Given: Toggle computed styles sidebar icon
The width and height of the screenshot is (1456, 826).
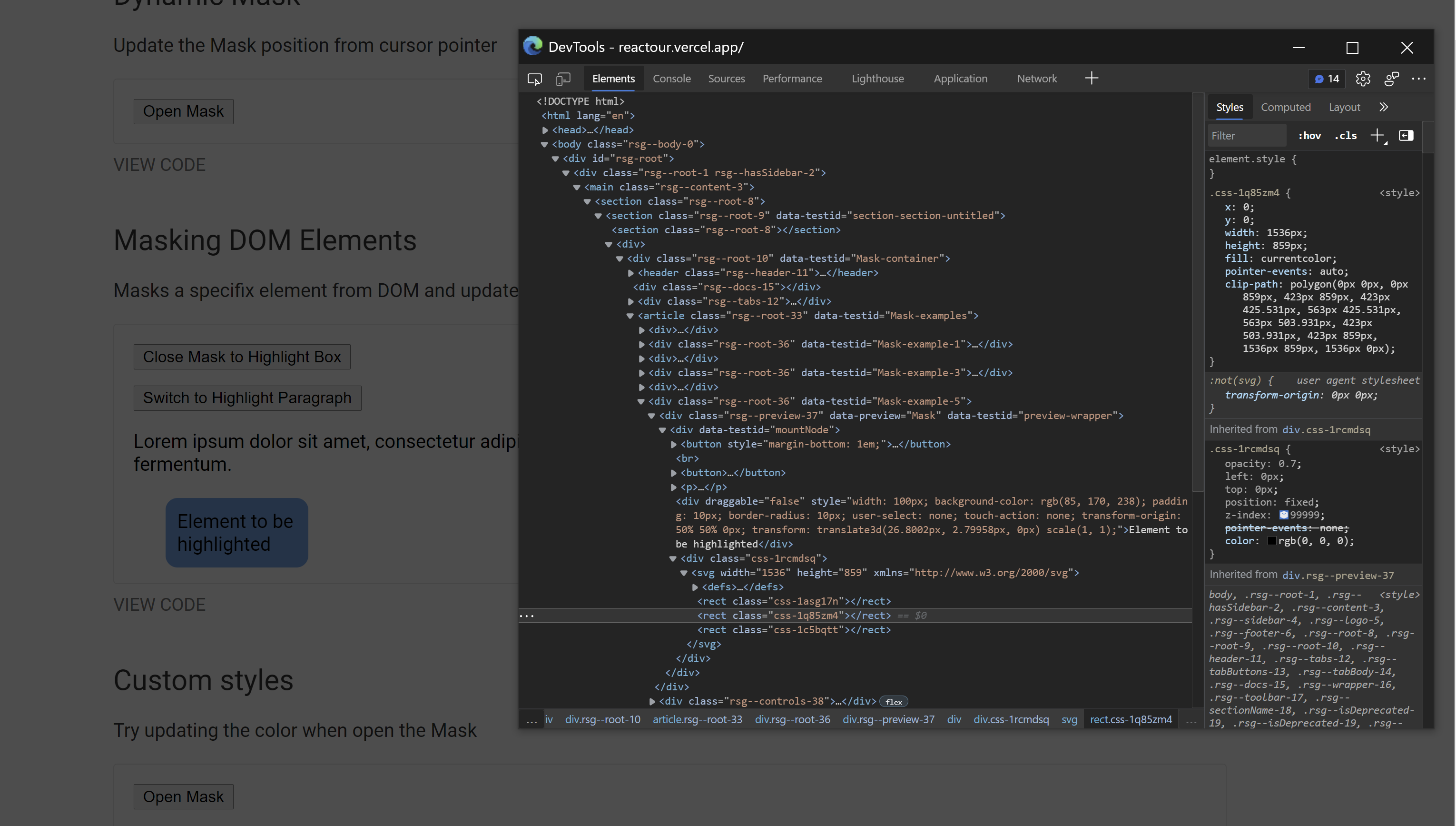Looking at the screenshot, I should [x=1406, y=136].
